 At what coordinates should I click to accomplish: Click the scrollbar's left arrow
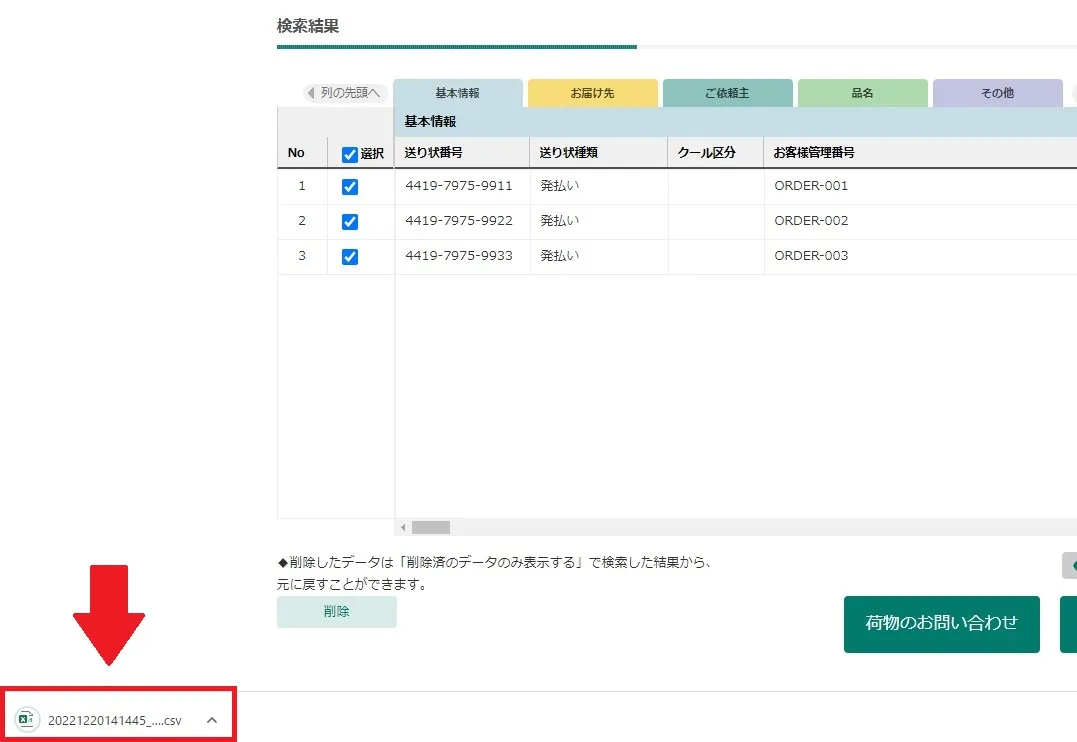tap(403, 527)
